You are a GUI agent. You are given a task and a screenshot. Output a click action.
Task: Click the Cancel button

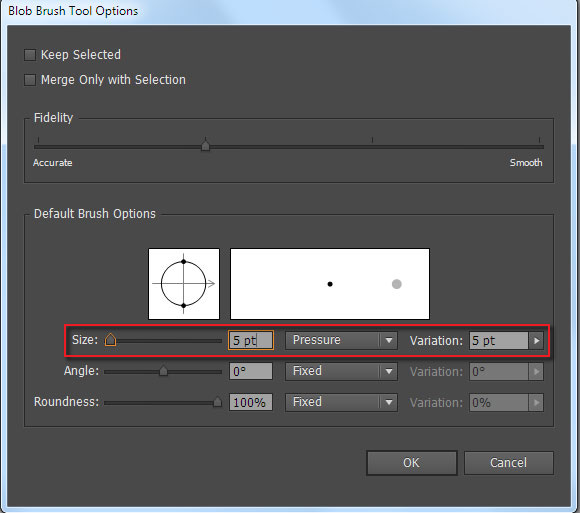click(x=509, y=463)
